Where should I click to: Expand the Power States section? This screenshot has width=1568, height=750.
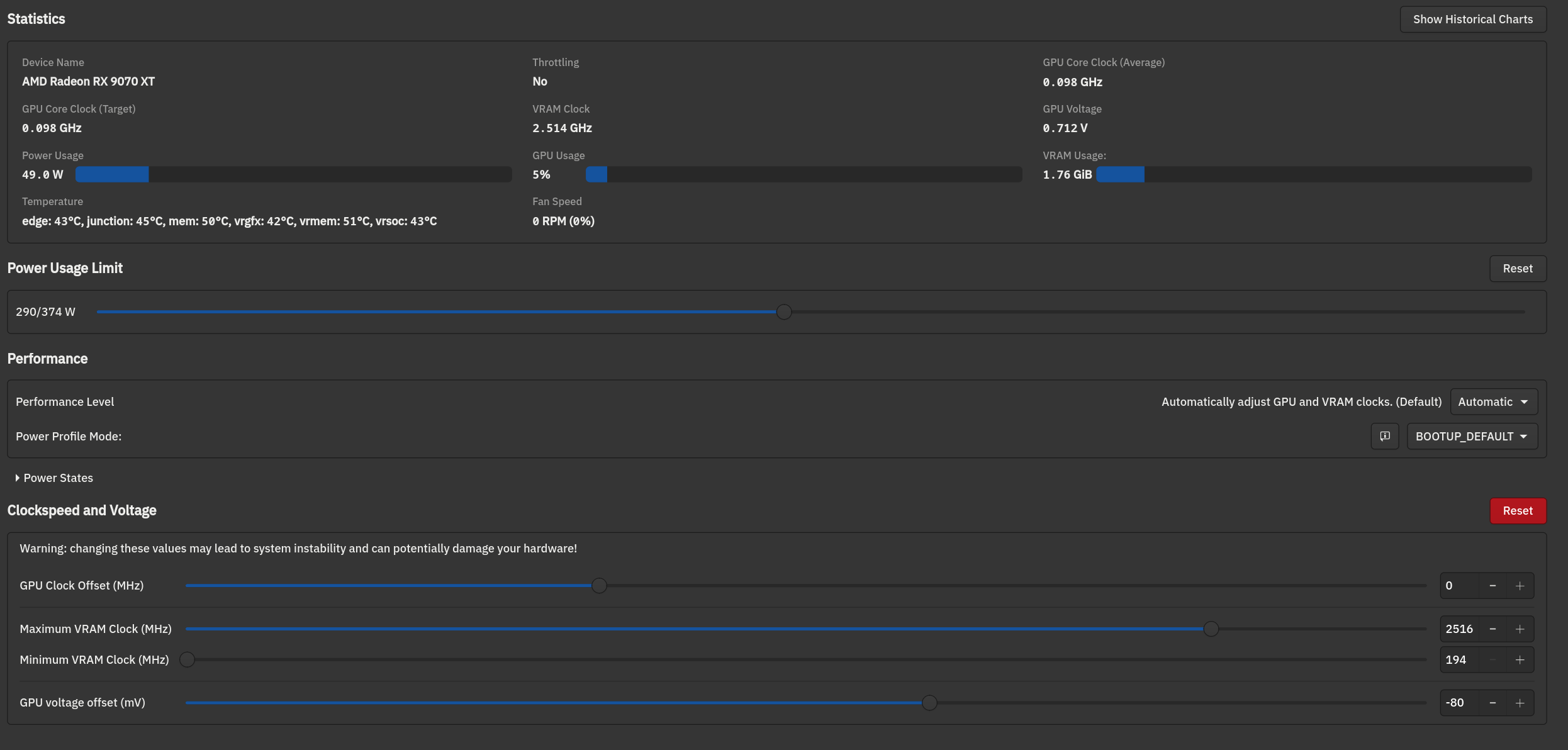point(54,478)
